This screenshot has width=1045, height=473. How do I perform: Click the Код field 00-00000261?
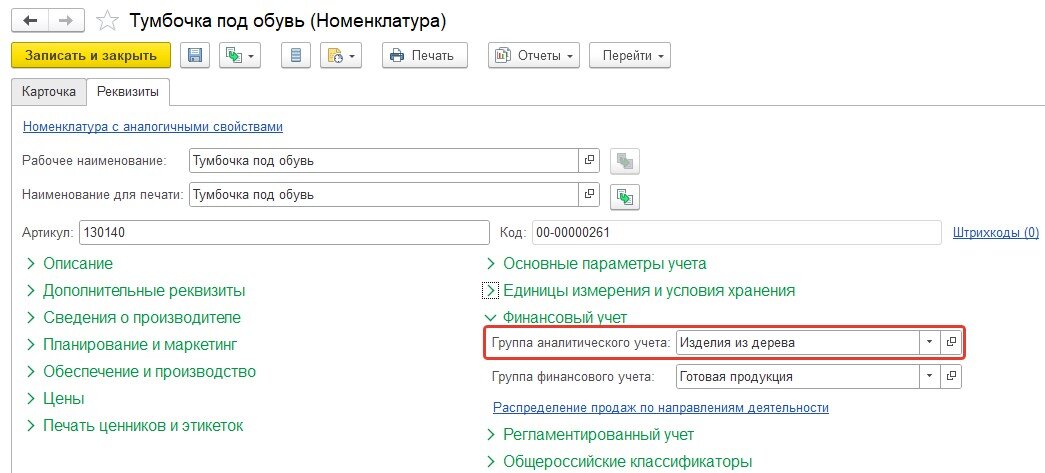[x=736, y=233]
